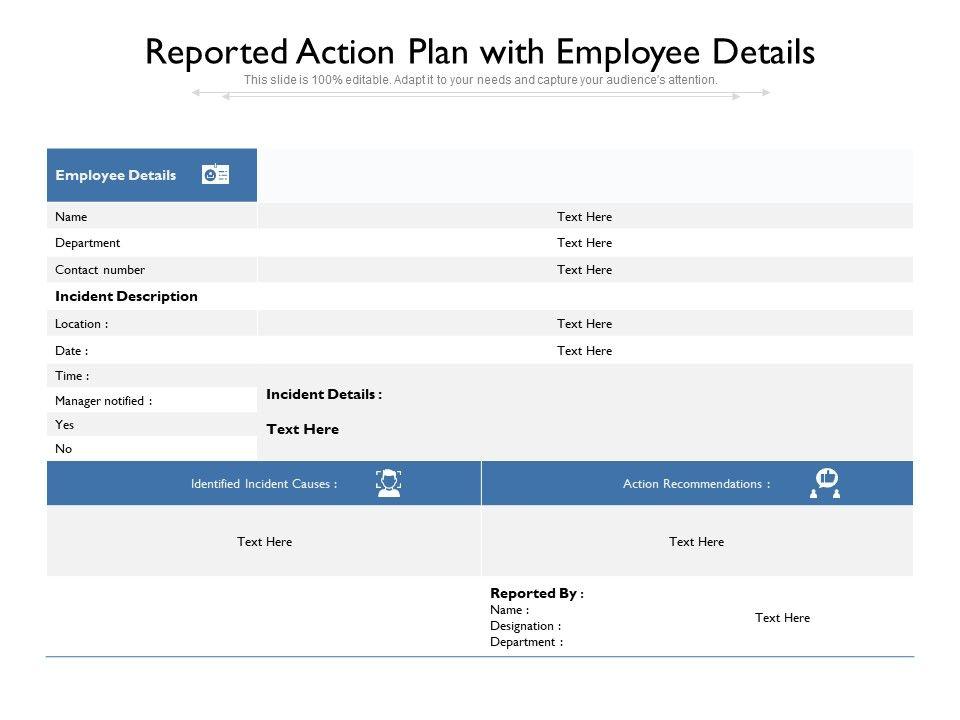The height and width of the screenshot is (720, 960).
Task: Click Text Here below Identified Incident Causes
Action: click(x=265, y=542)
